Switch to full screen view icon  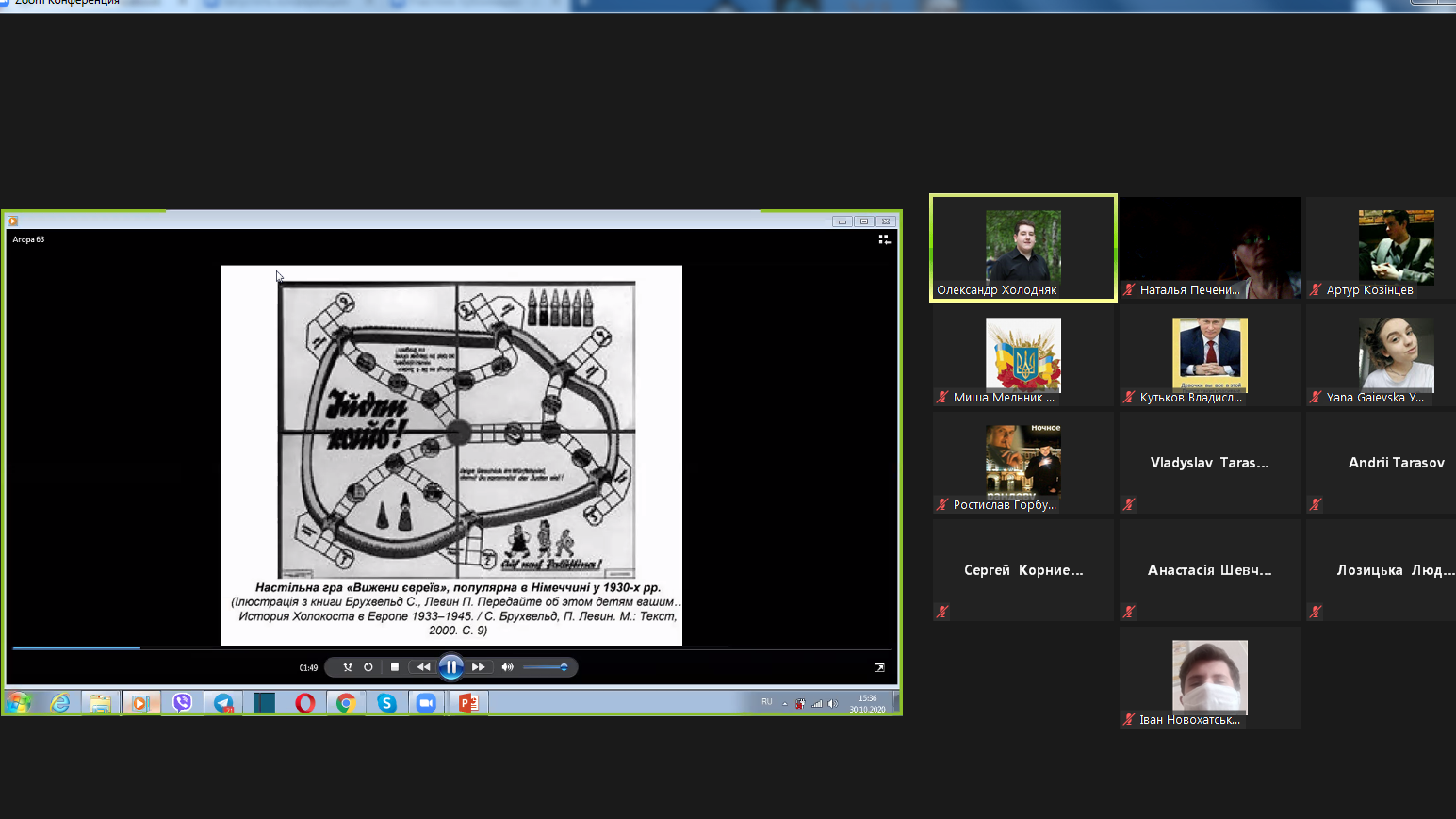(879, 667)
